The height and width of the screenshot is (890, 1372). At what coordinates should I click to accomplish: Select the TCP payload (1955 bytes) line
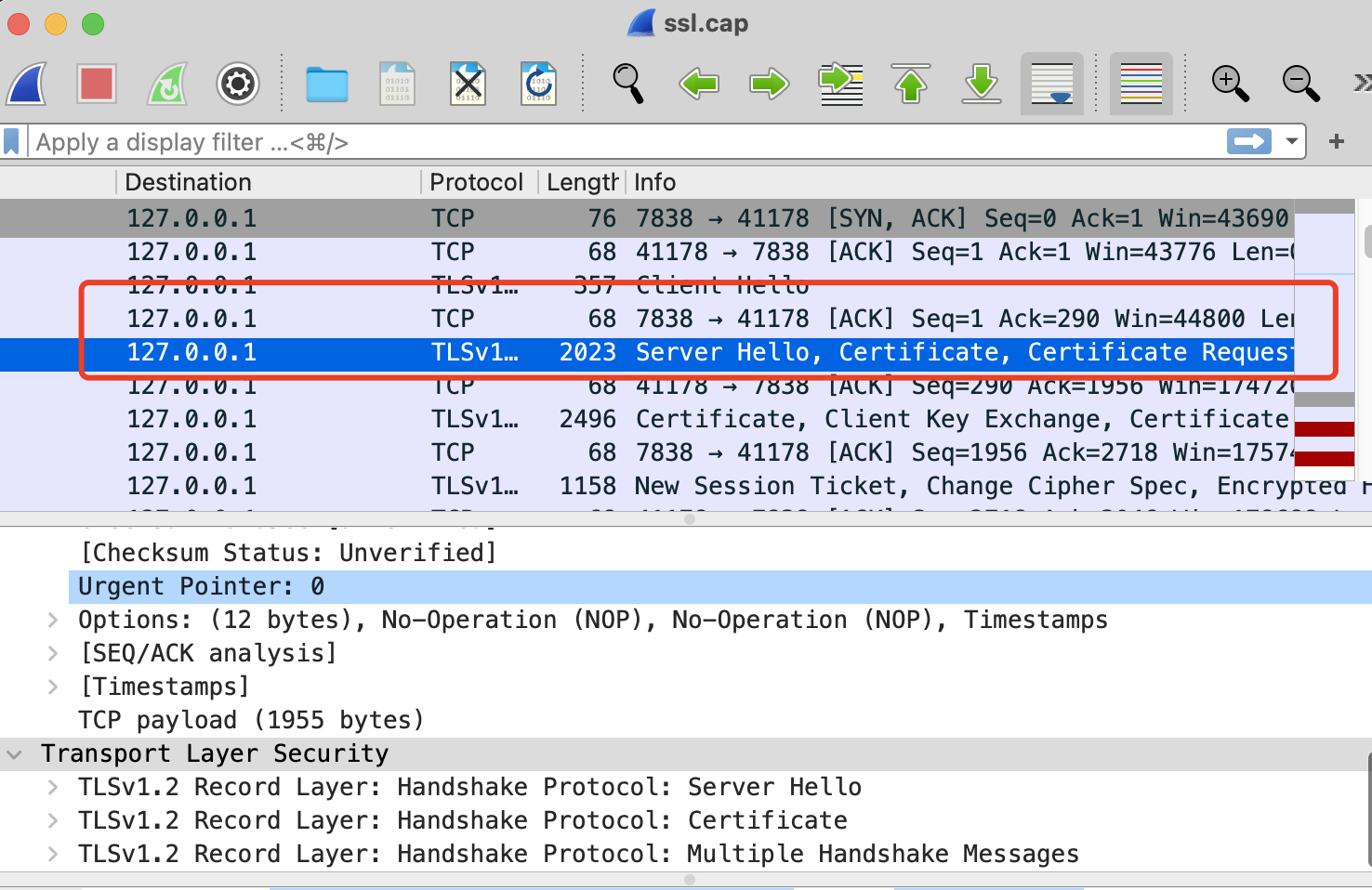point(251,720)
